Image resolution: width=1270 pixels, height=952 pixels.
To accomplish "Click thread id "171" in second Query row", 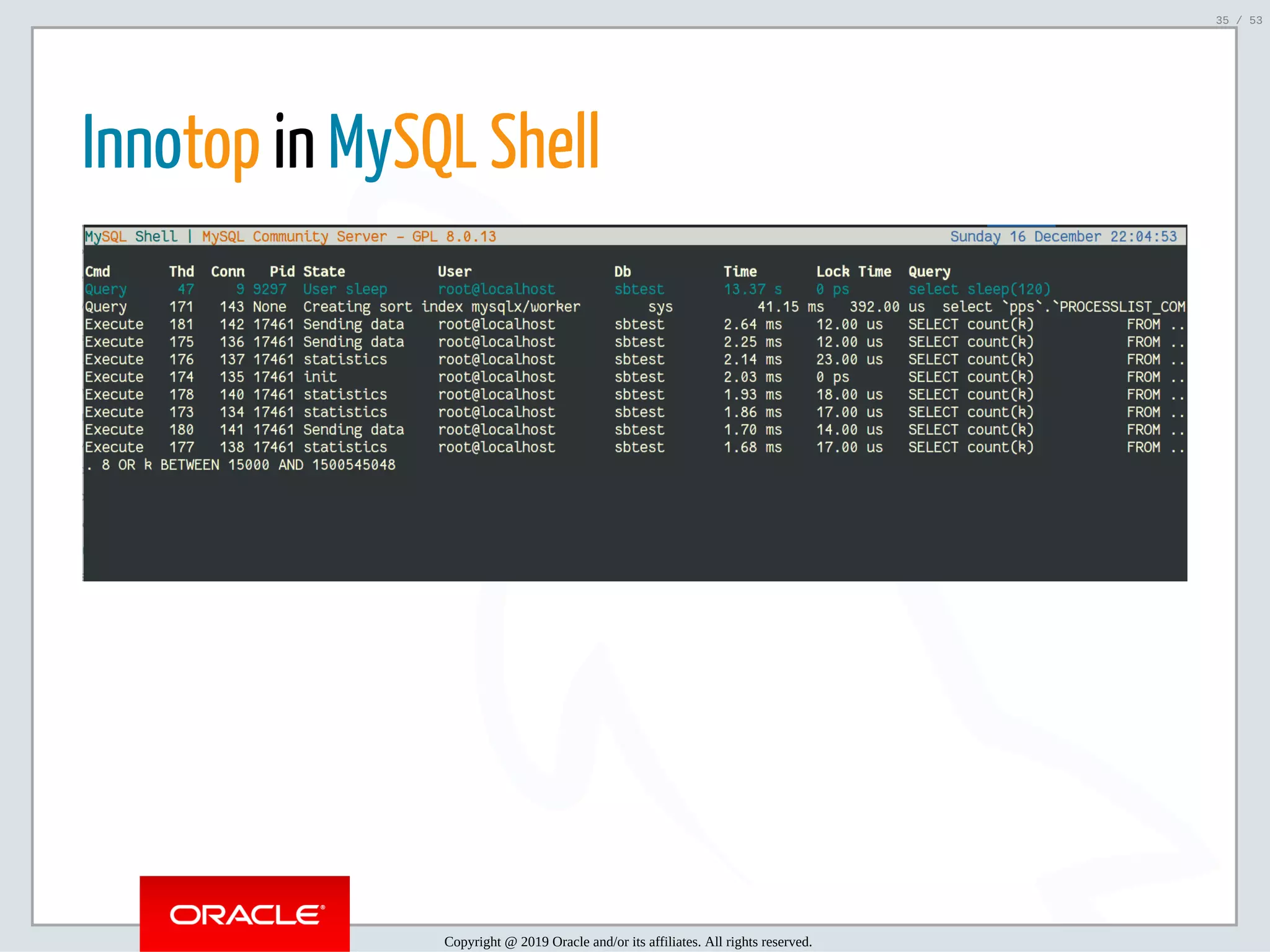I will coord(182,307).
